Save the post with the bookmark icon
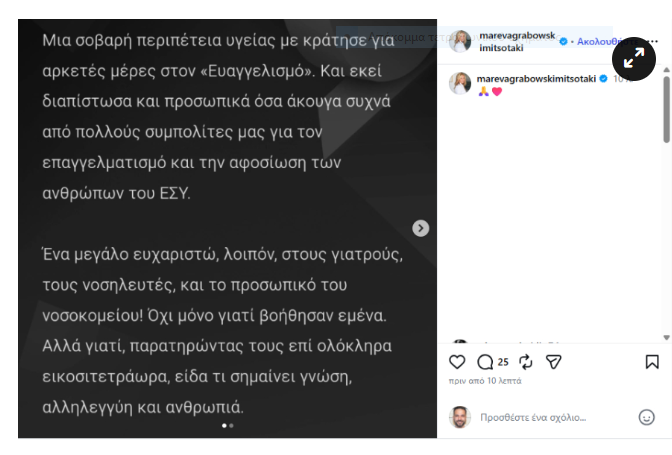Image resolution: width=672 pixels, height=455 pixels. 651,362
